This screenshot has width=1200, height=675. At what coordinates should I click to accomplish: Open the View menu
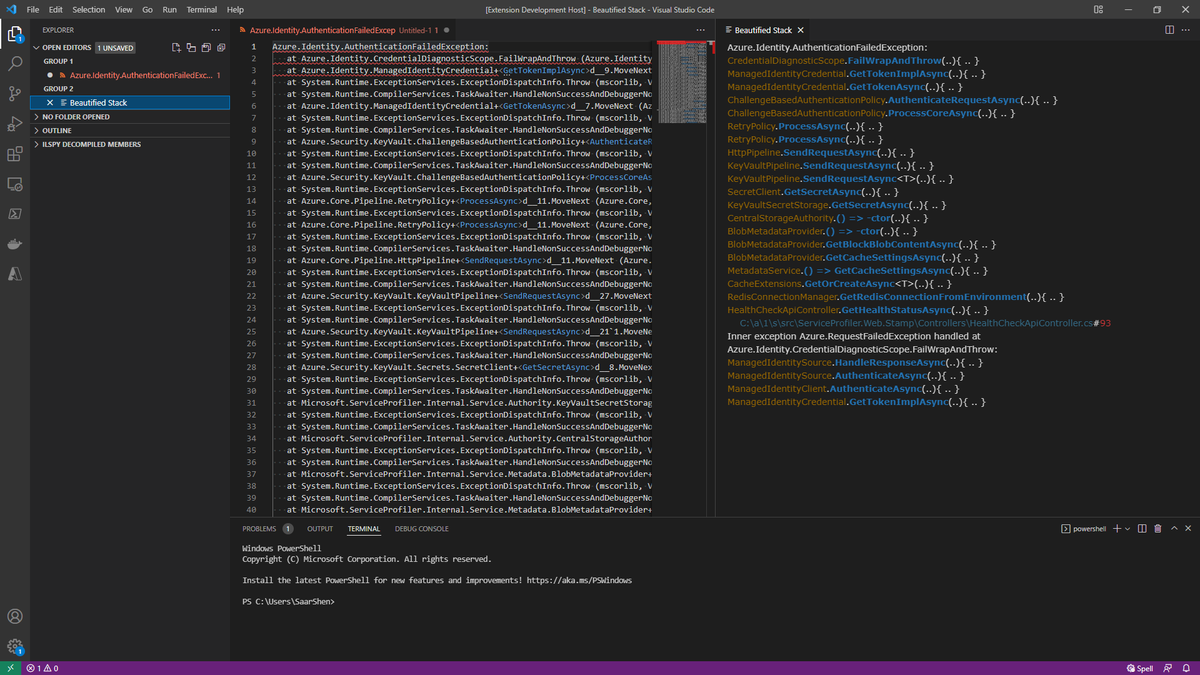124,9
